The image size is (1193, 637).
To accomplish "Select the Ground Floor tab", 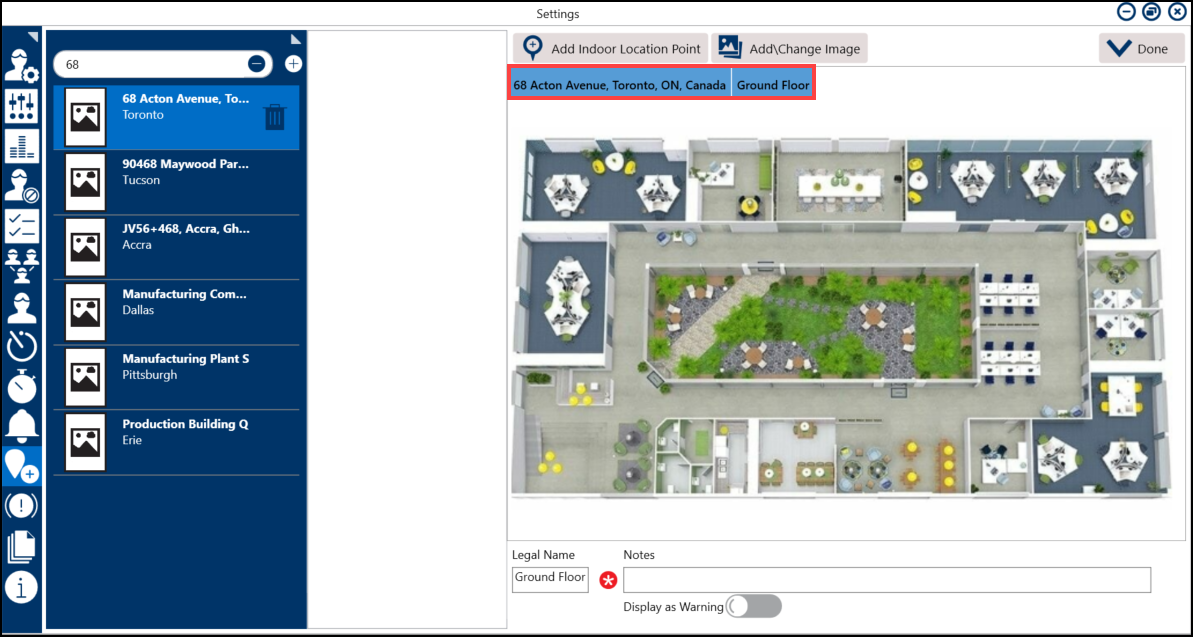I will (773, 85).
